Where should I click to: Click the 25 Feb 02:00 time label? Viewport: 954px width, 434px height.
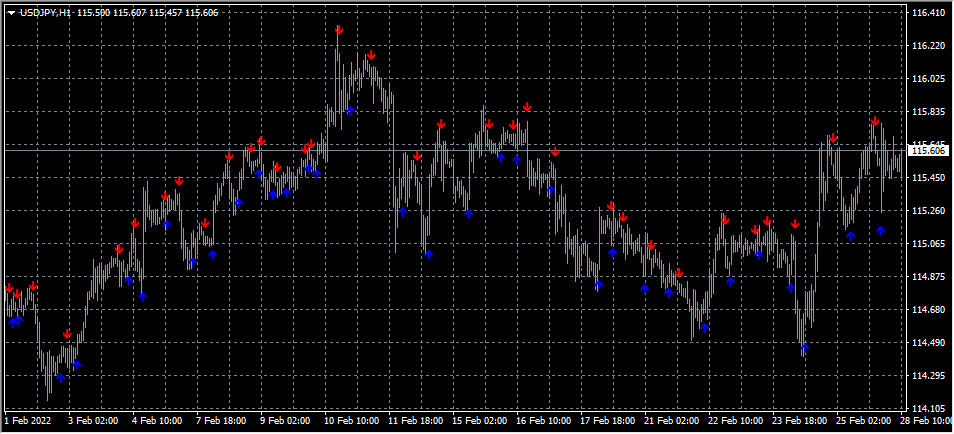coord(864,421)
